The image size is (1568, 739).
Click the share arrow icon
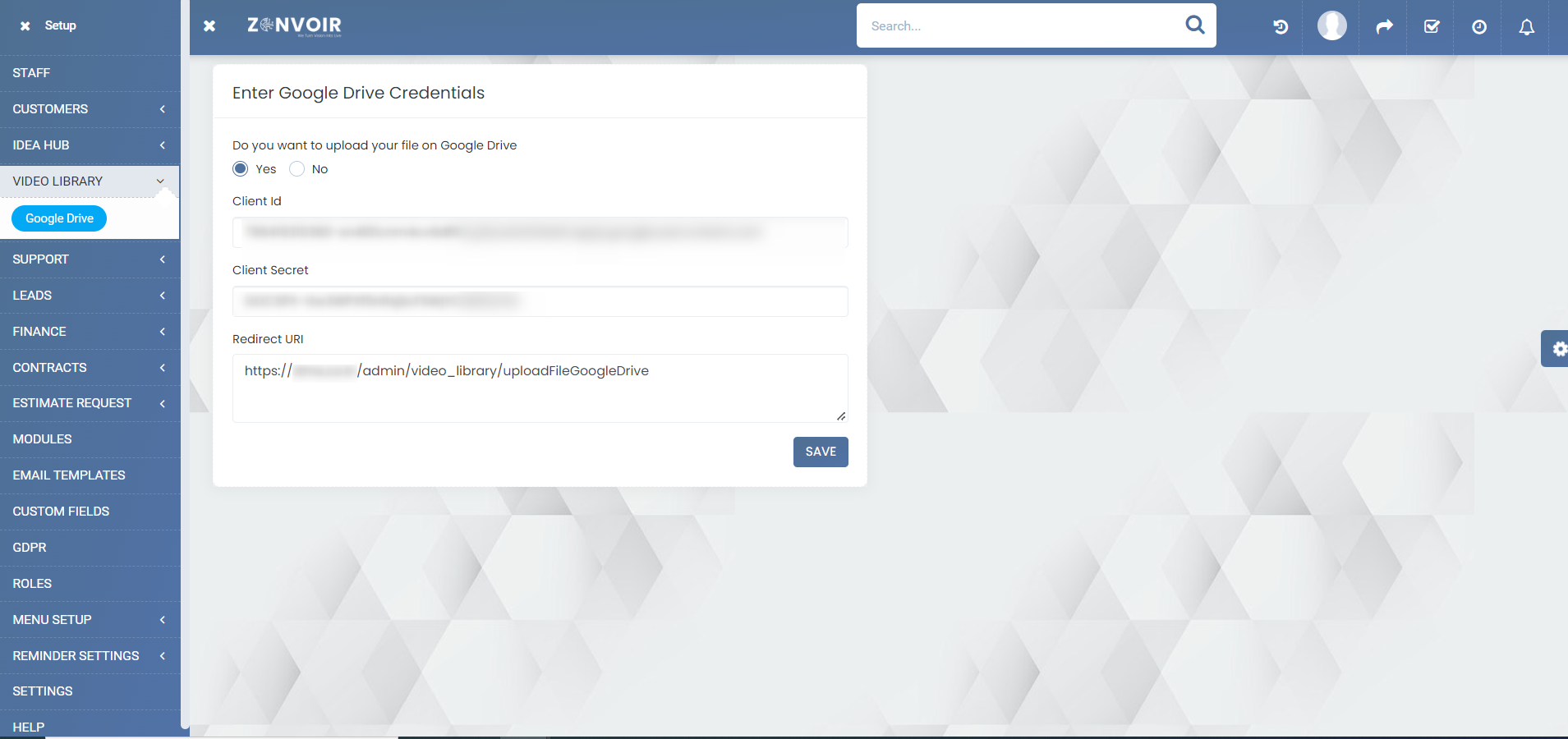coord(1385,27)
